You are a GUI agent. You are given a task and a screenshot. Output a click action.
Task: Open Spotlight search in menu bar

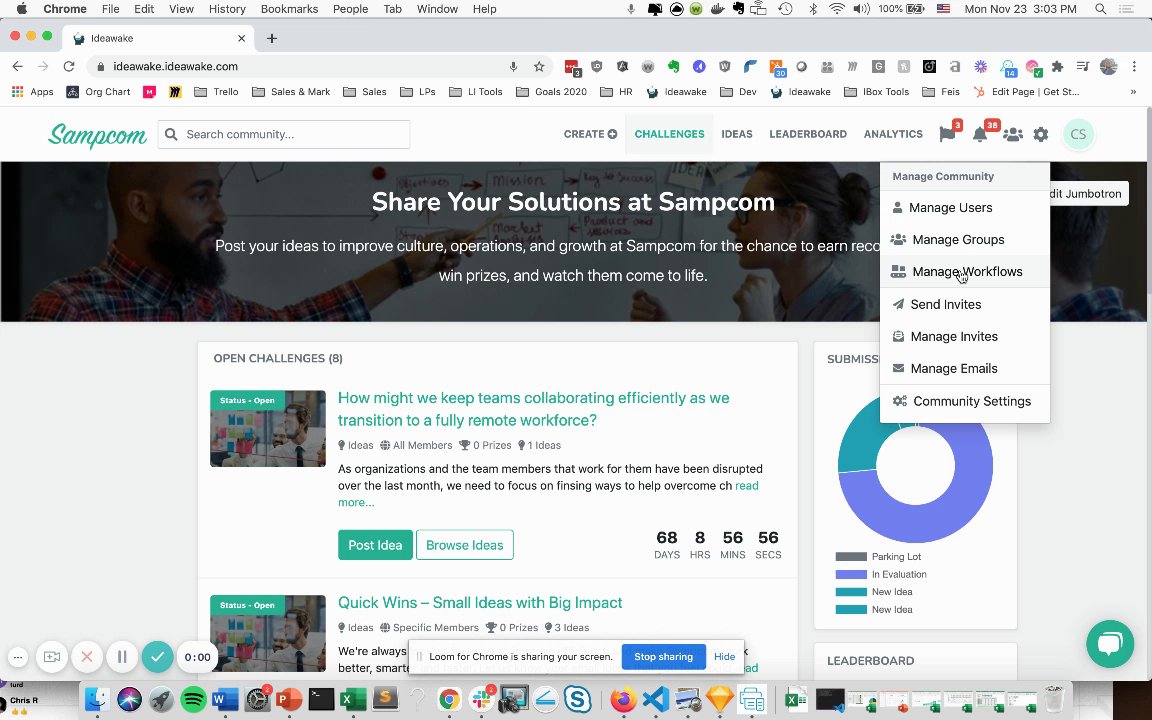click(1101, 9)
